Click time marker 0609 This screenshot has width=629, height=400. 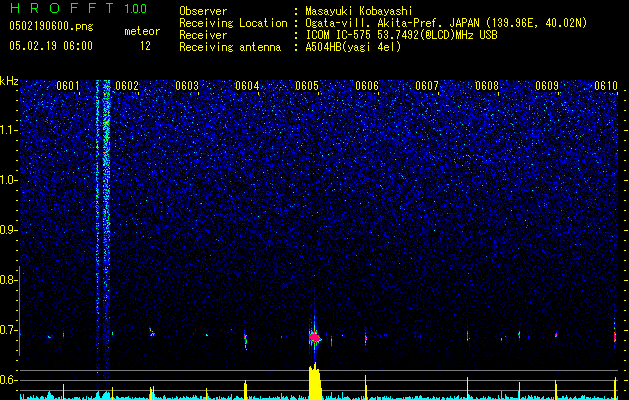click(547, 86)
